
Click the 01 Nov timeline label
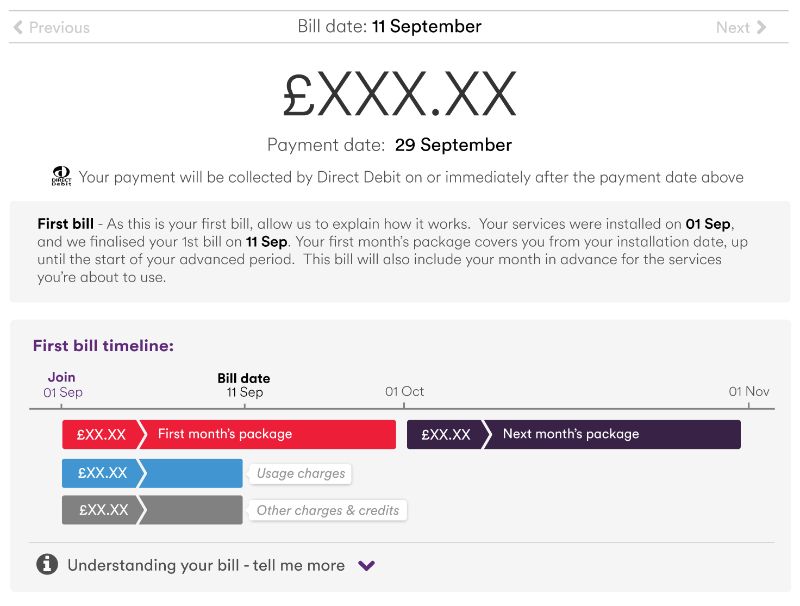point(749,391)
